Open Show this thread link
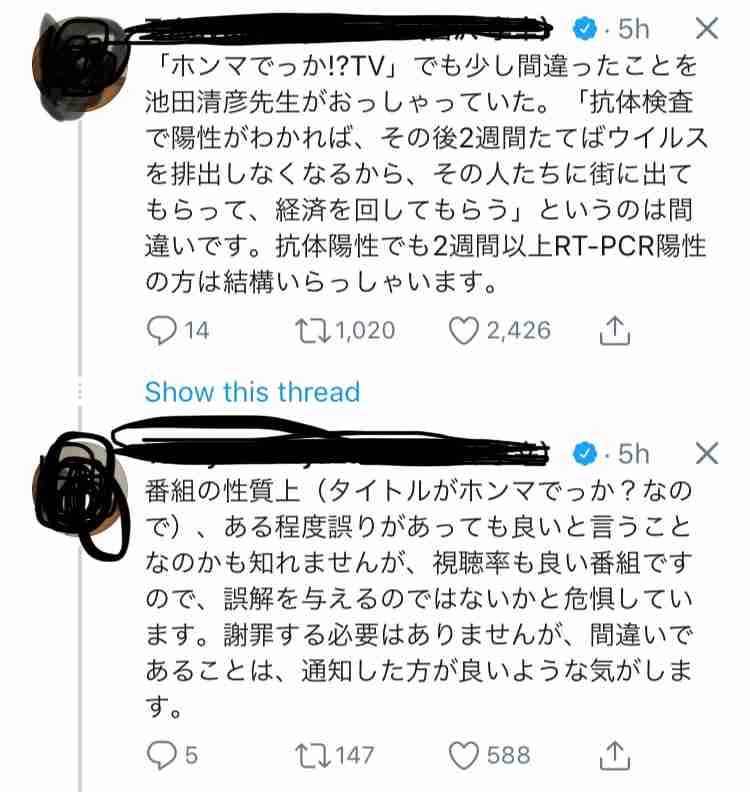 click(252, 391)
